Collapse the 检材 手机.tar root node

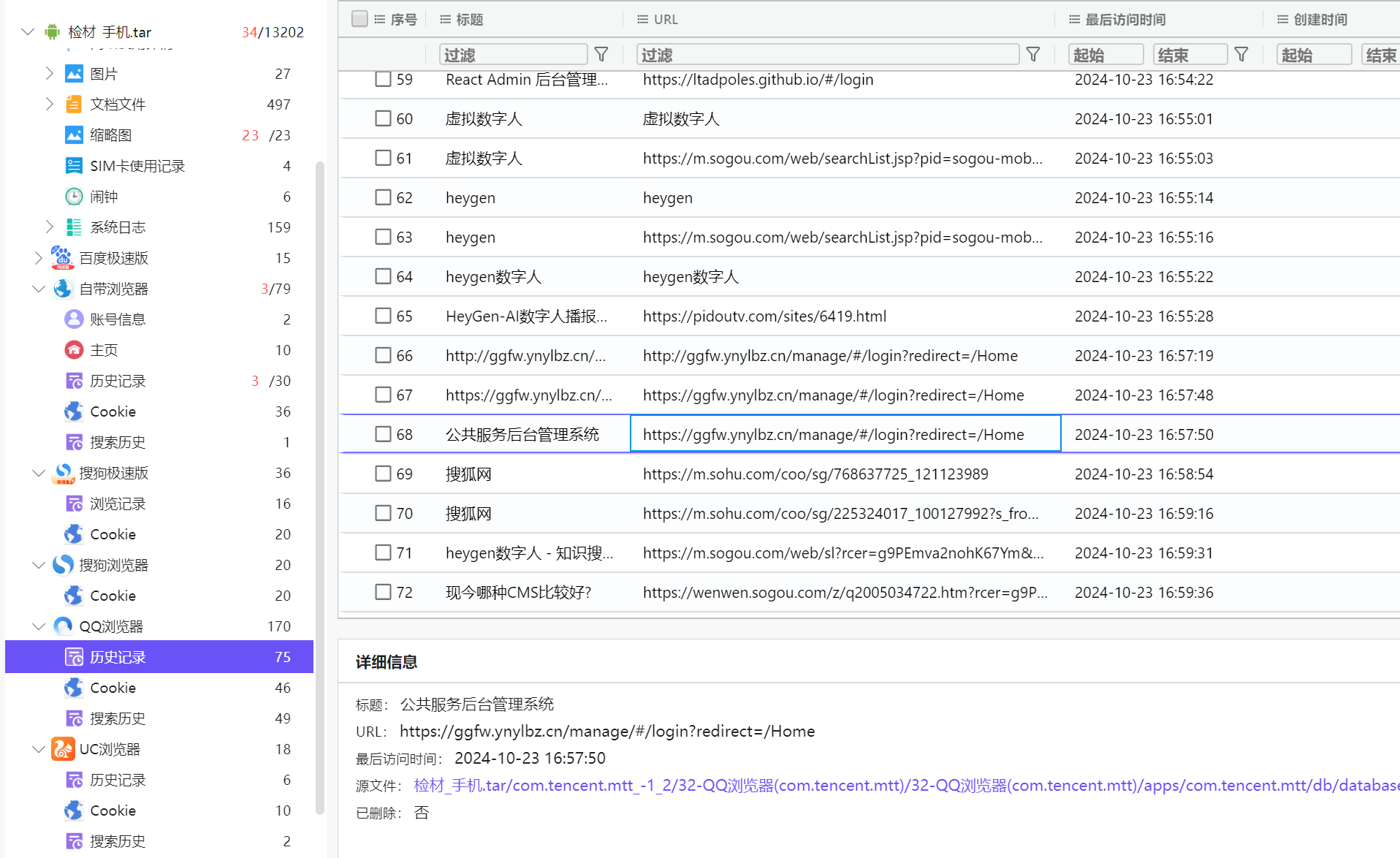point(28,31)
